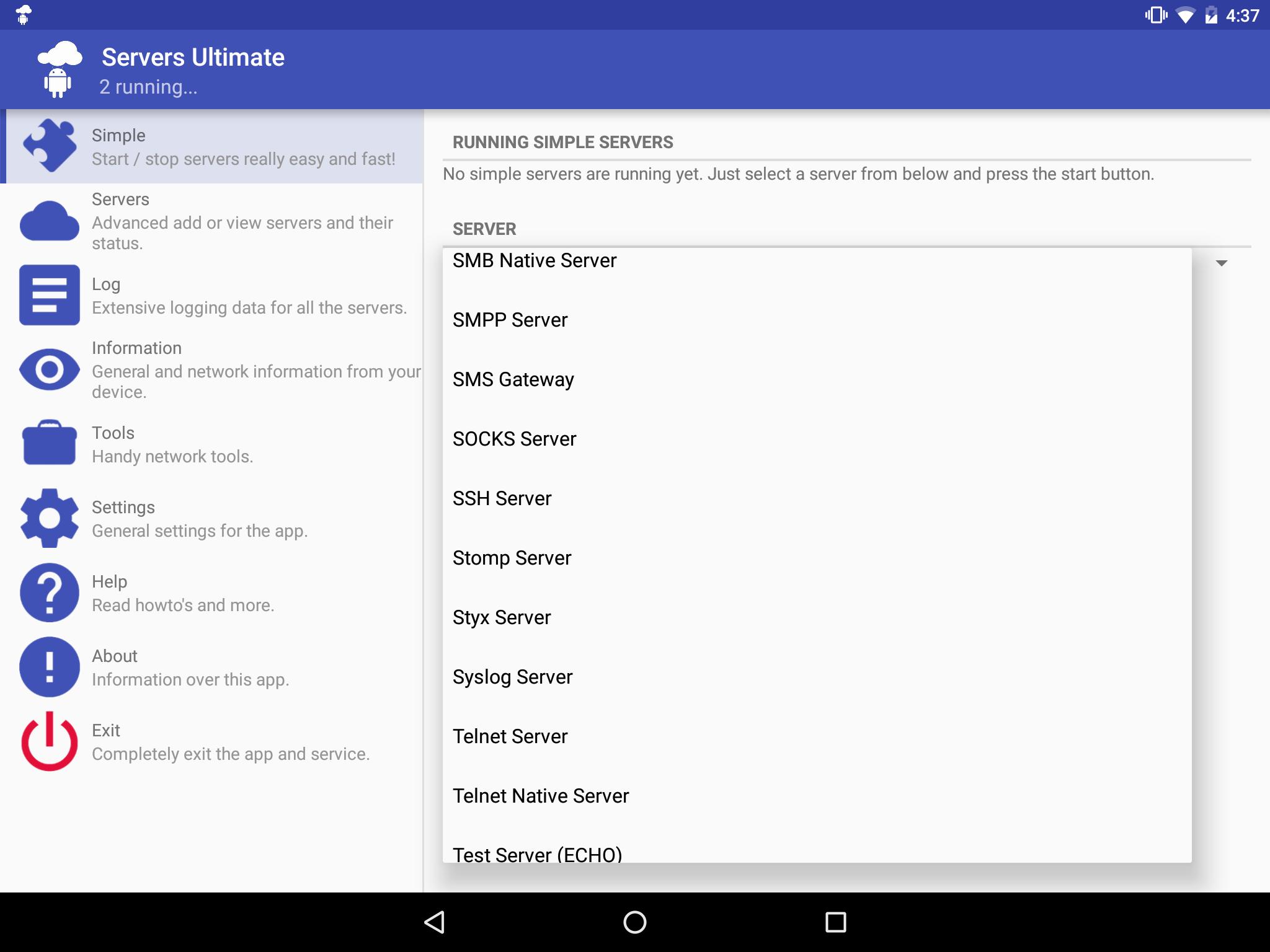Viewport: 1270px width, 952px height.
Task: Tap the Android back navigation button
Action: coord(435,922)
